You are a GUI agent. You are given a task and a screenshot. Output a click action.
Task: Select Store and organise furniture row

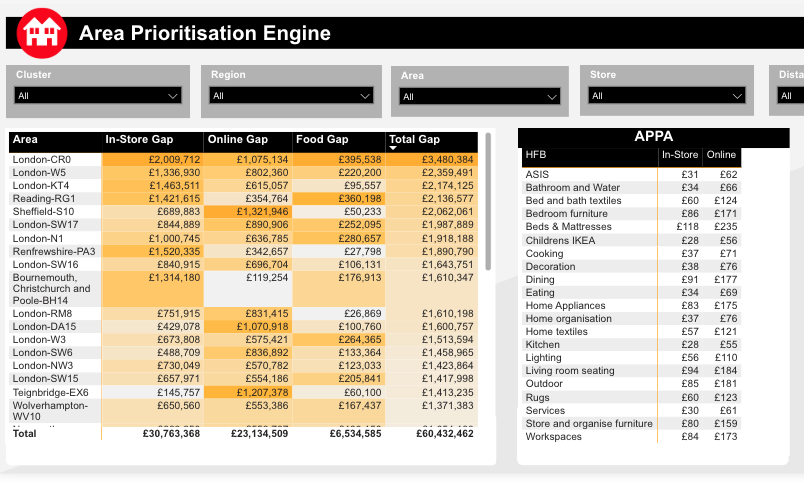[631, 424]
